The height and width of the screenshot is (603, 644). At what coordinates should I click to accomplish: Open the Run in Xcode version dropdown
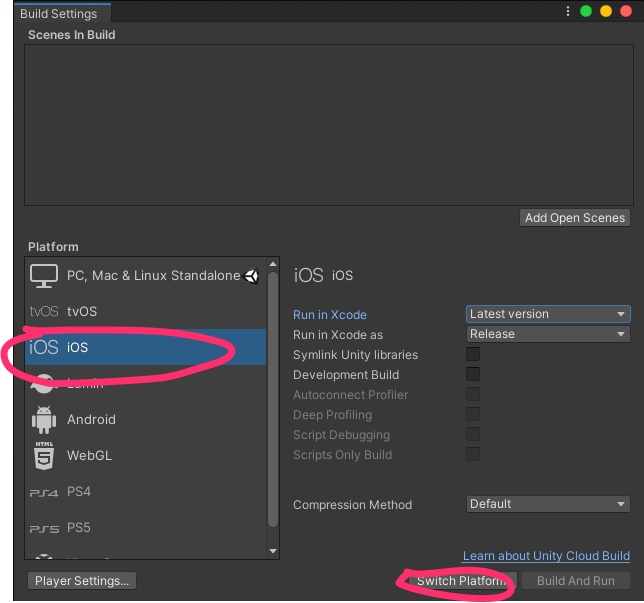548,314
